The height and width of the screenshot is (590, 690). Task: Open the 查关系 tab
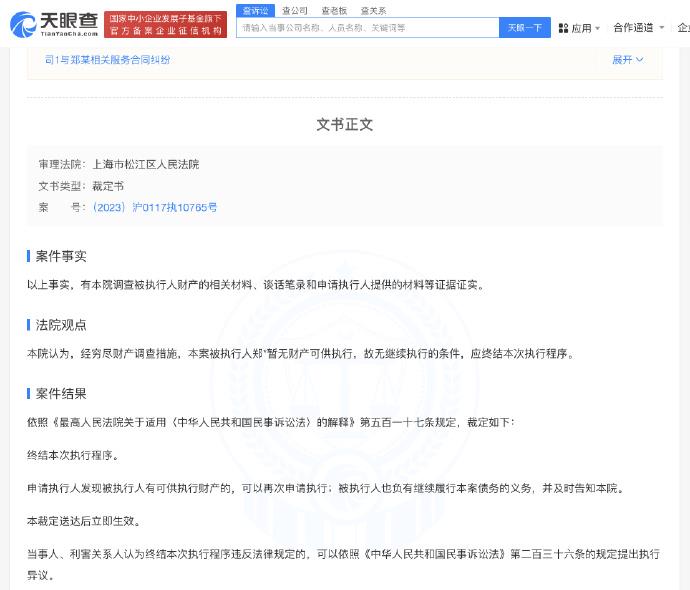(373, 10)
